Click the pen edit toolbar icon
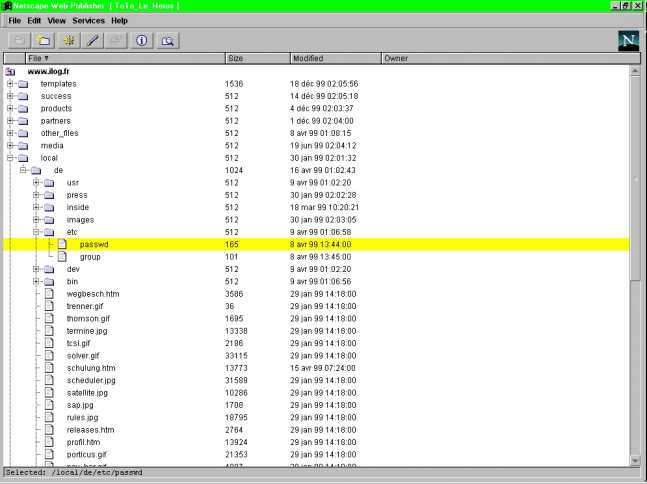 [x=93, y=40]
